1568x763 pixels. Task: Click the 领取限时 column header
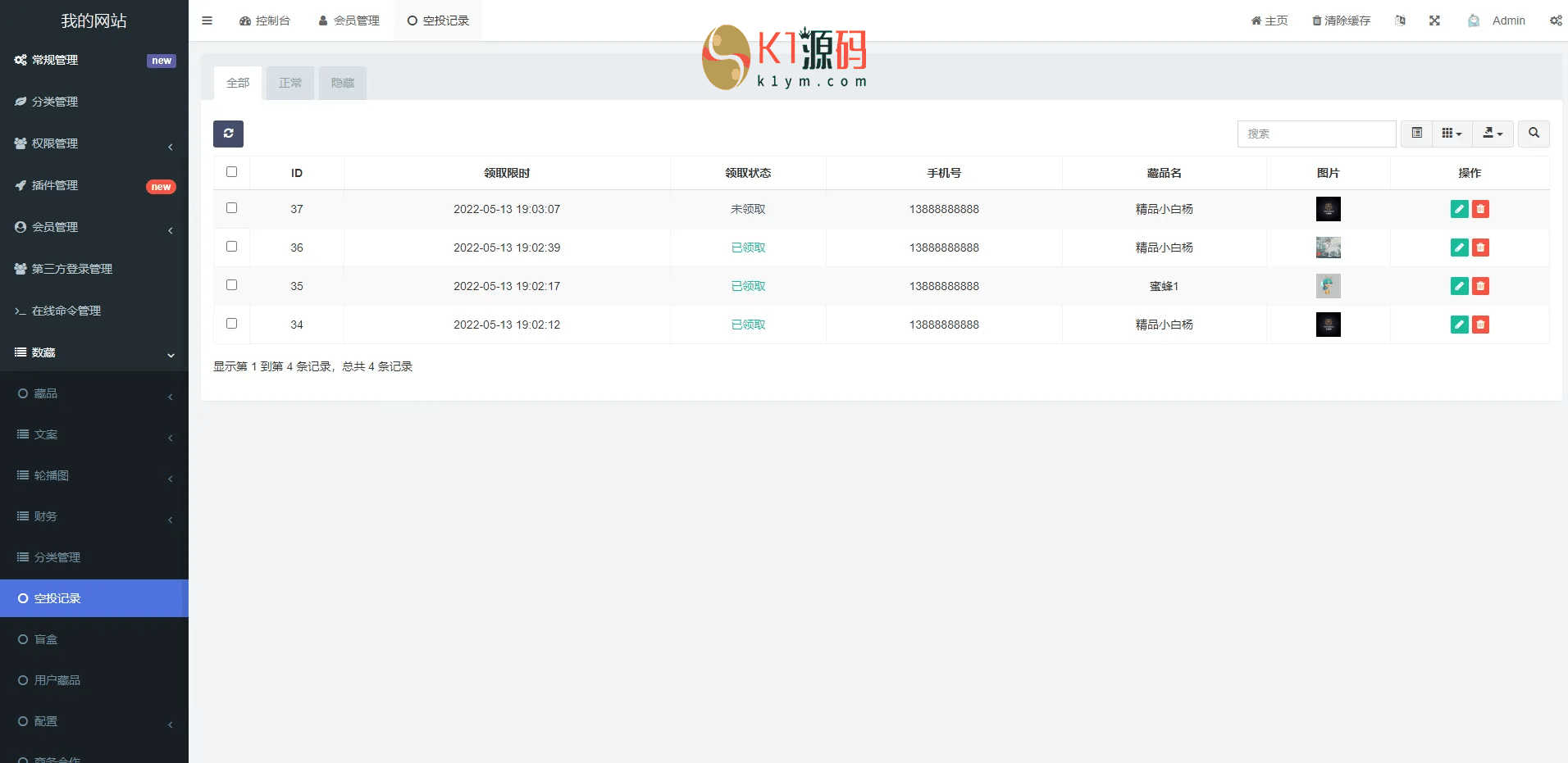(507, 173)
